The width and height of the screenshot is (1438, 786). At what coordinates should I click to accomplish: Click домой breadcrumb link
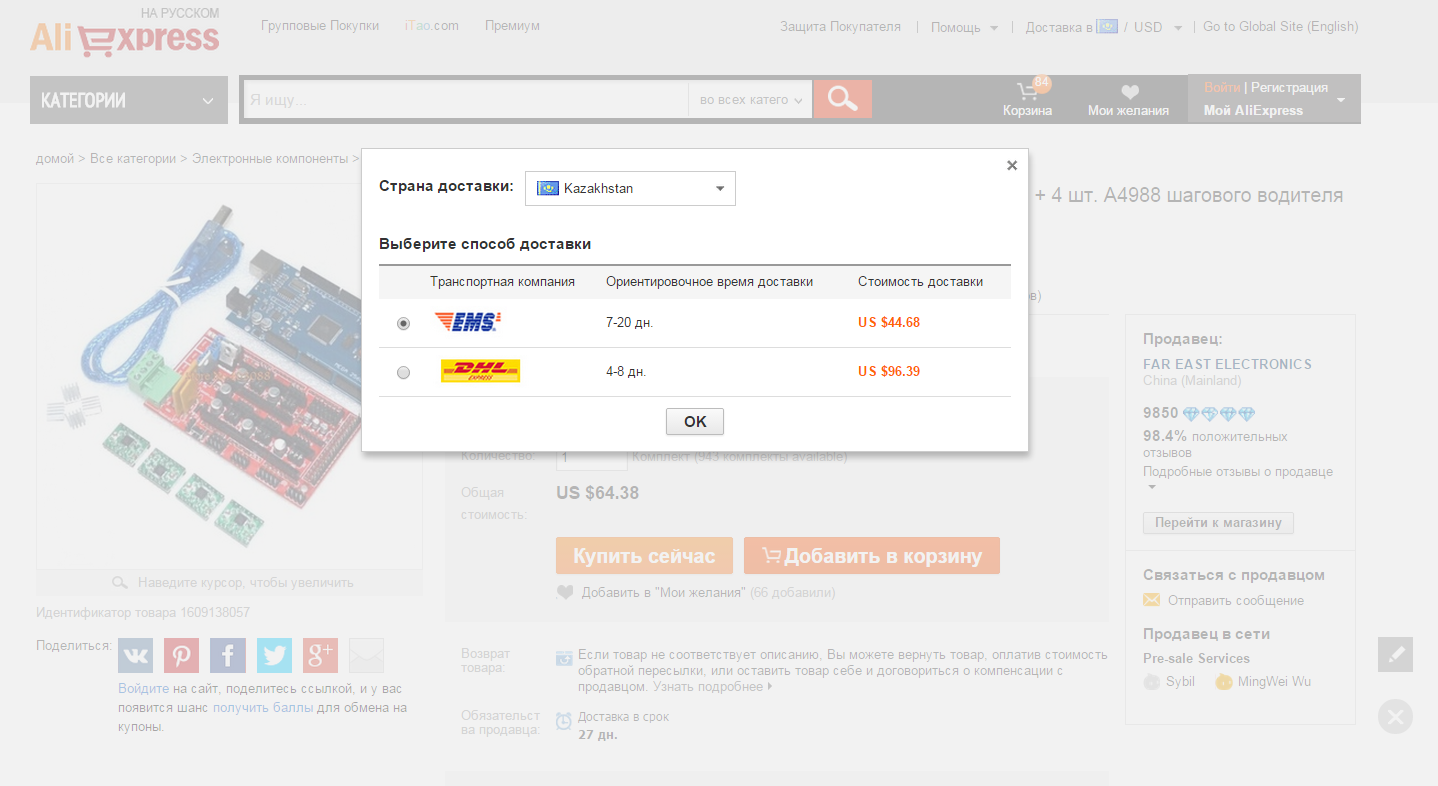click(x=55, y=158)
